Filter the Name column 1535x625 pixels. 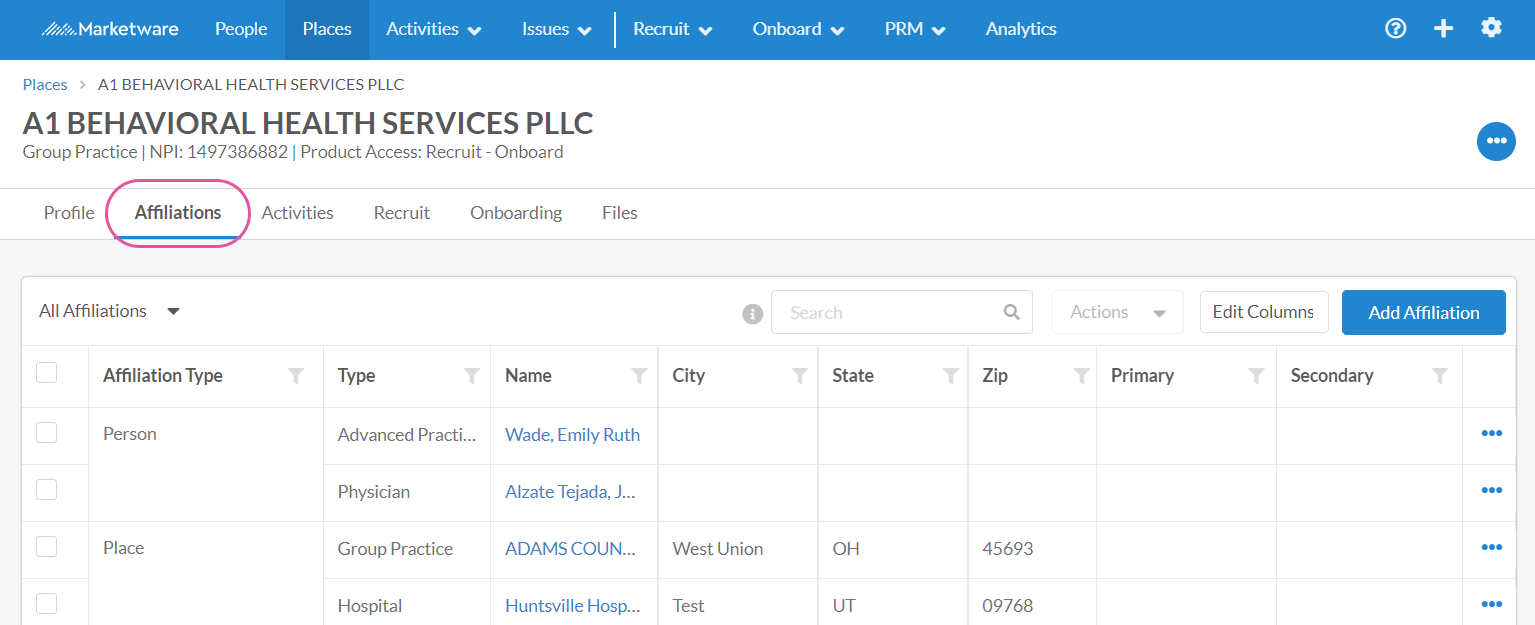point(639,376)
